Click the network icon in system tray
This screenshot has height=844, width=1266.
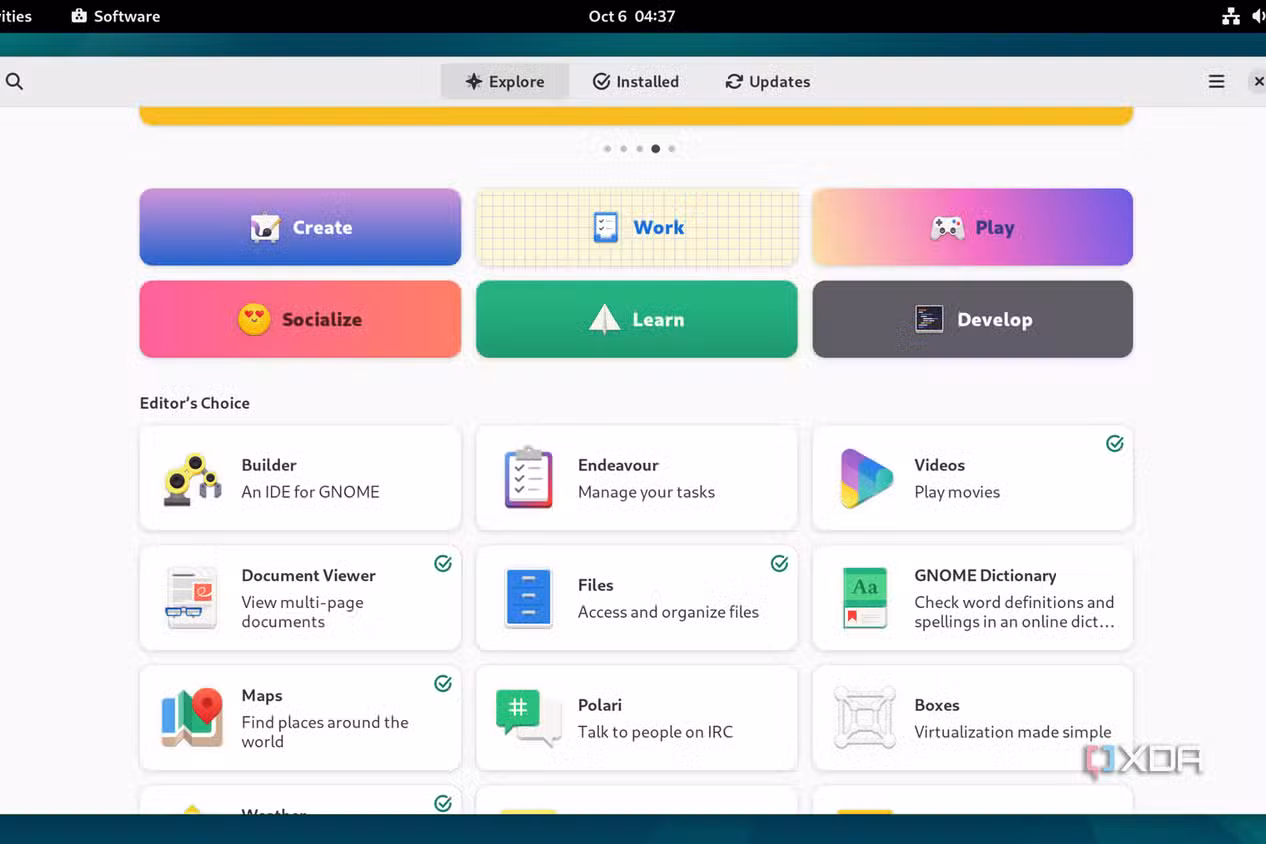1231,16
